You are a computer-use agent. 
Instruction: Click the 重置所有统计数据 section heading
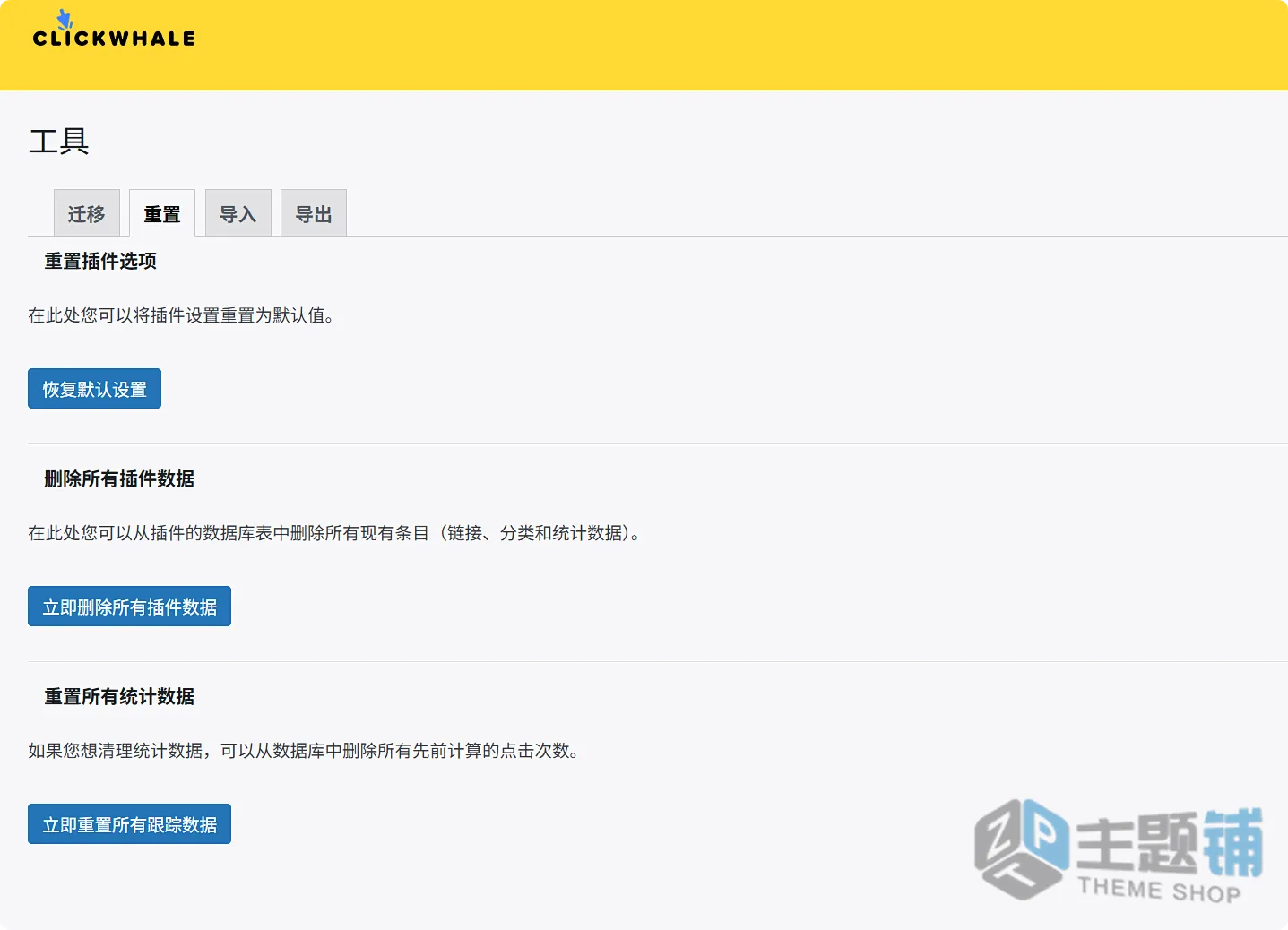click(x=119, y=696)
